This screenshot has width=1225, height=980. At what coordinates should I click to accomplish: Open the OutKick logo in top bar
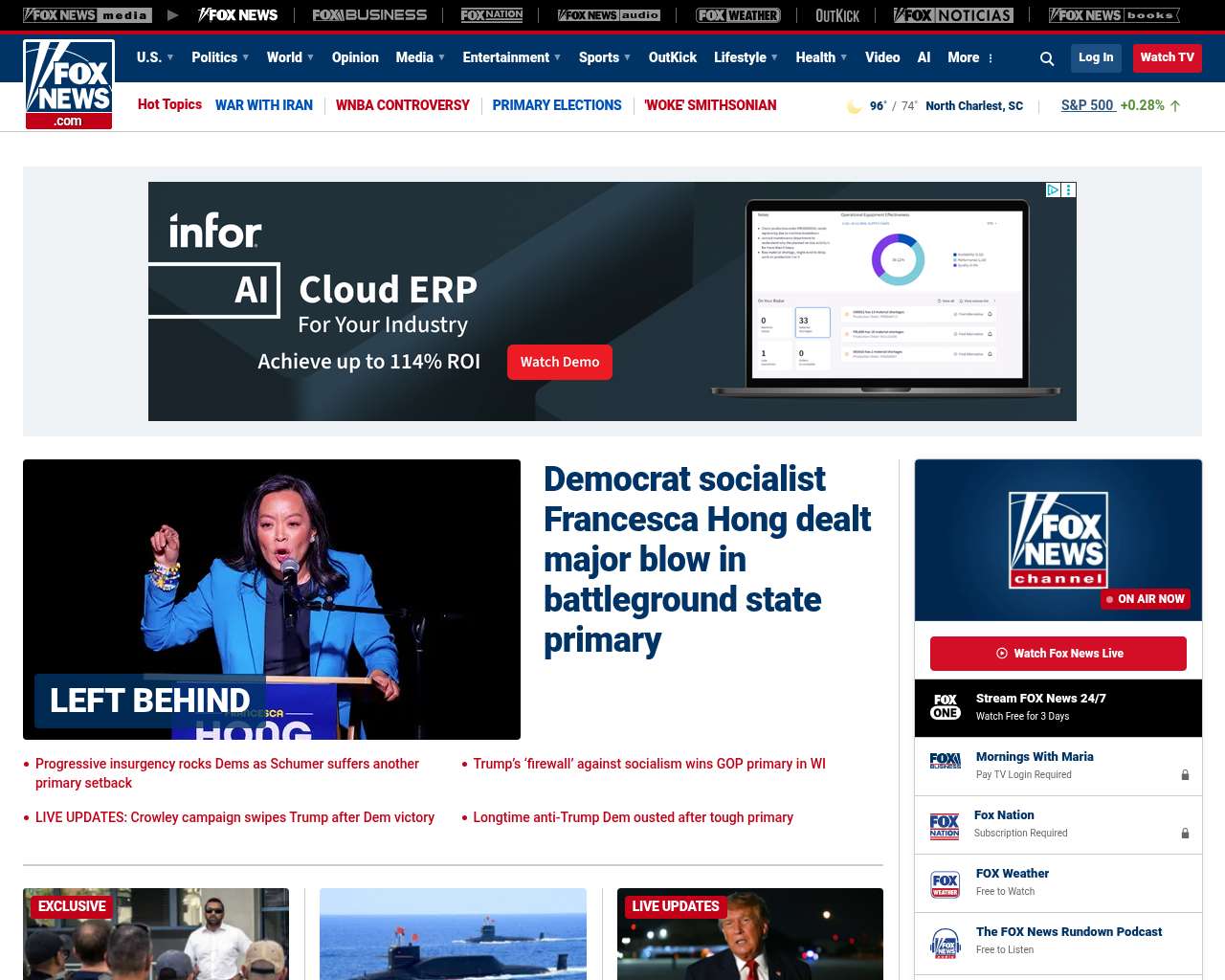tap(837, 15)
